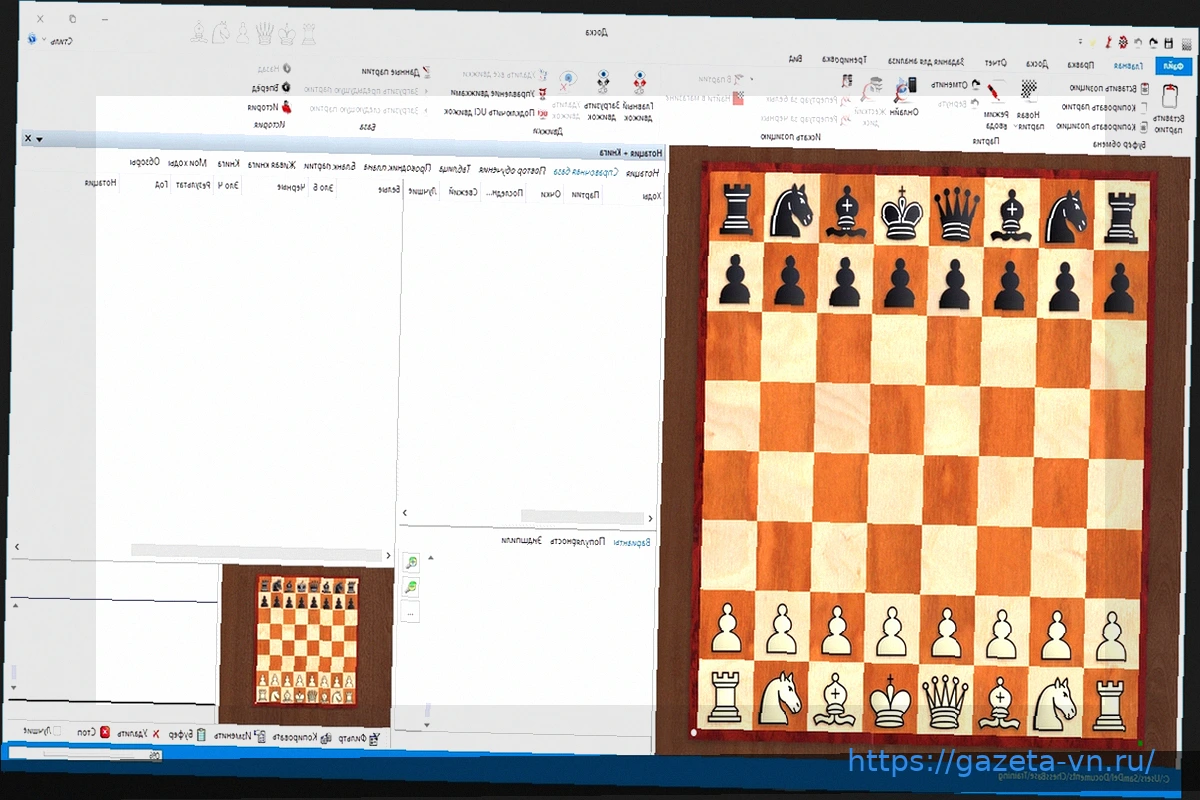The height and width of the screenshot is (800, 1200).
Task: Click the Режим ввода (Input mode) icon
Action: point(996,93)
